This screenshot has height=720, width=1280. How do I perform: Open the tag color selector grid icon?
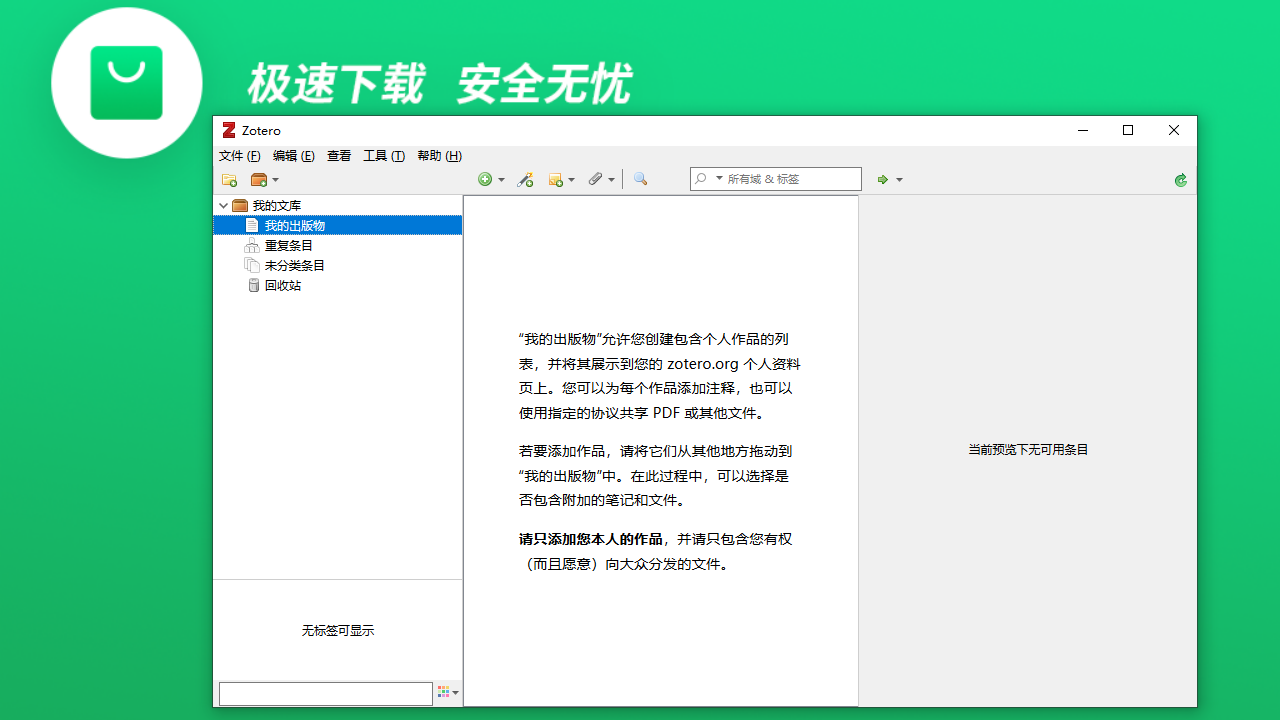[x=443, y=692]
